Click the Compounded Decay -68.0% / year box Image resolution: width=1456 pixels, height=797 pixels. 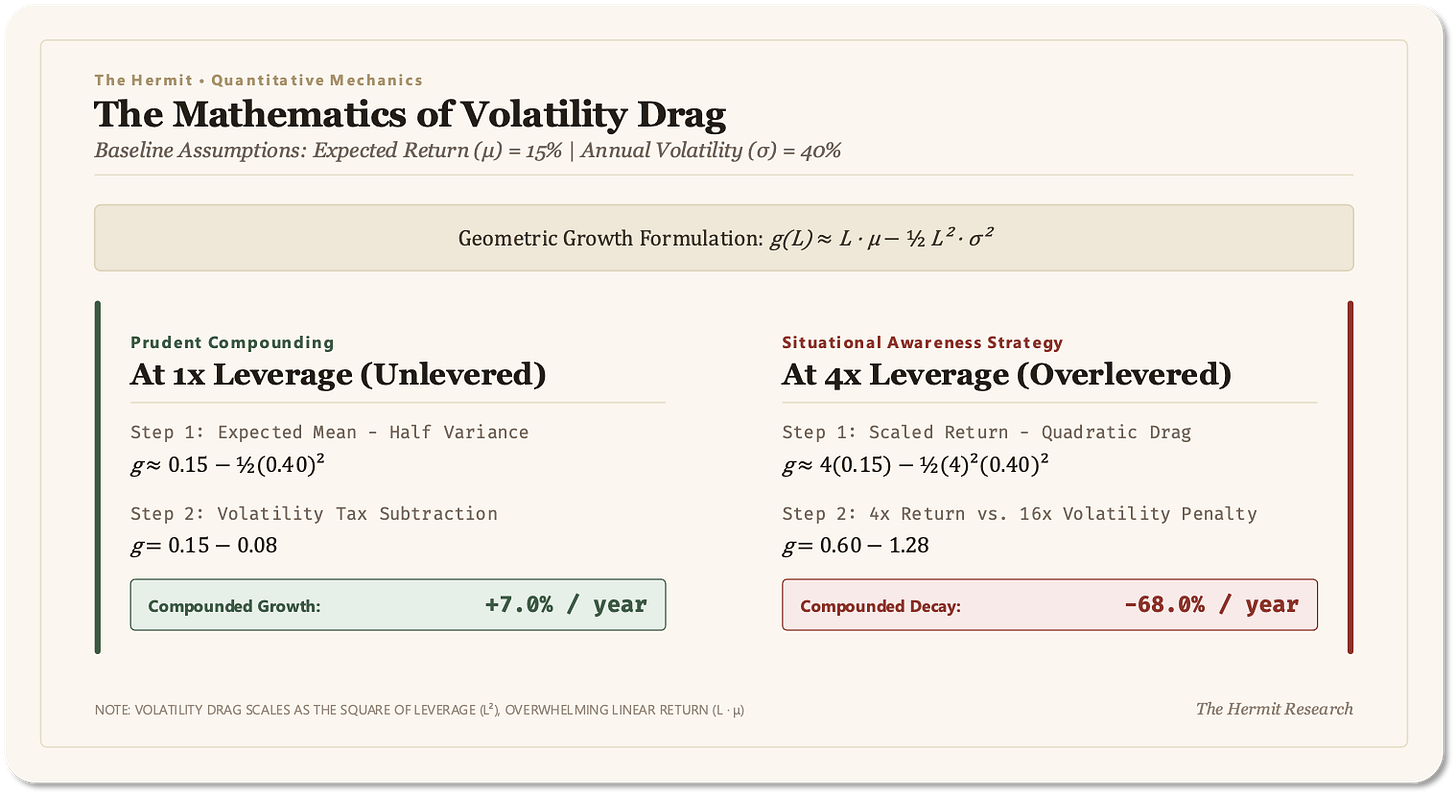1050,605
